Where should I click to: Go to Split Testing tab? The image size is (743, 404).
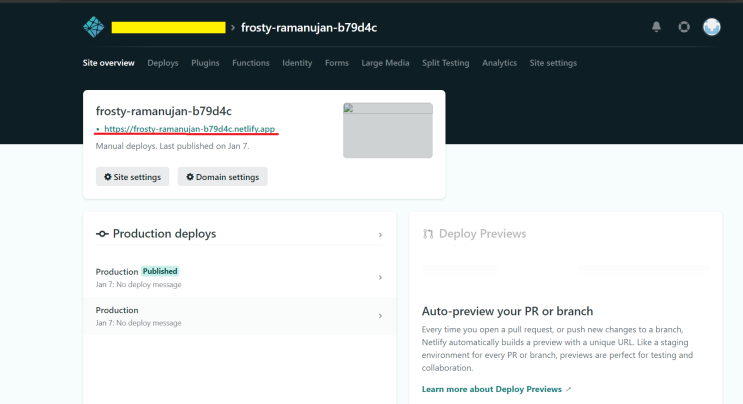click(x=445, y=63)
